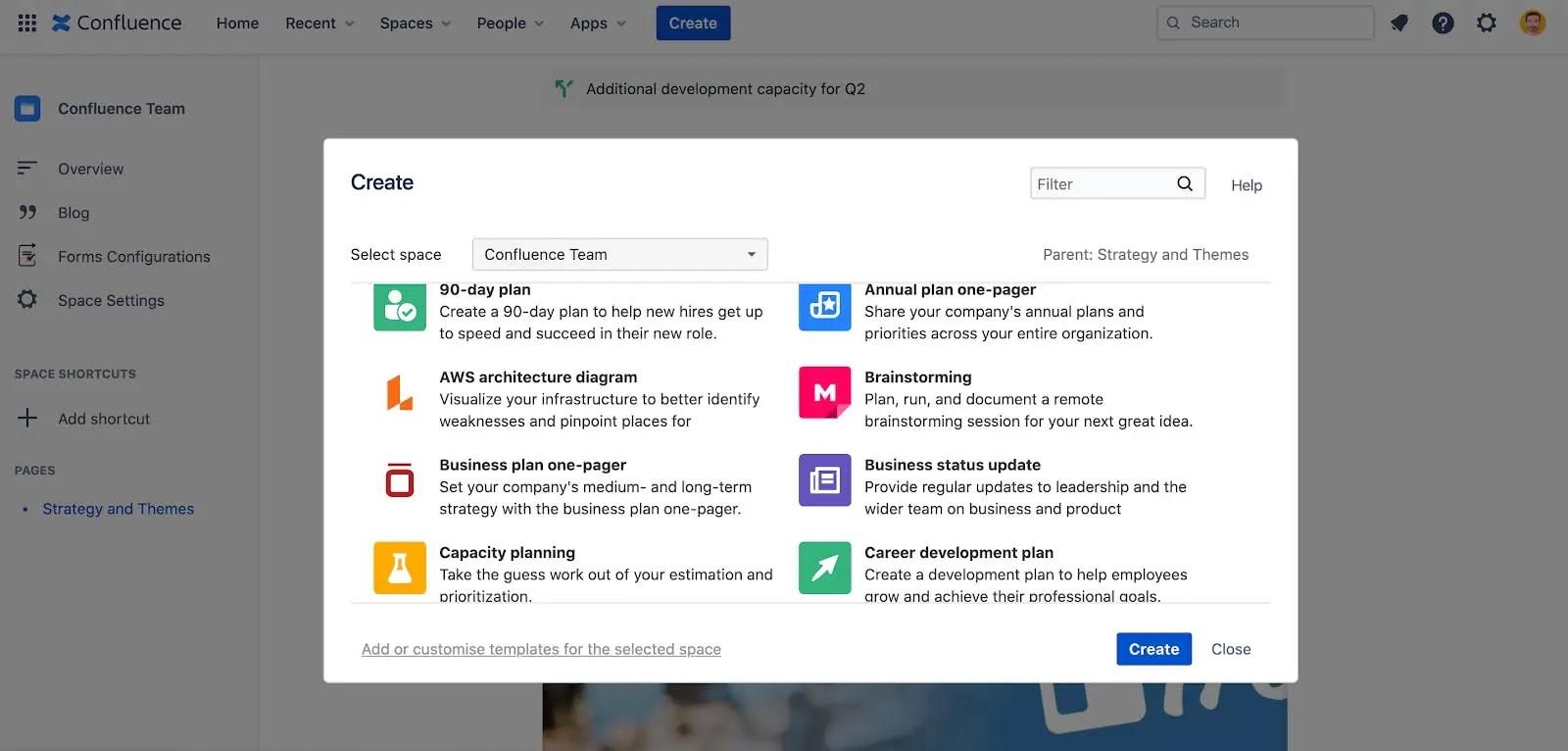Click the magnifier icon in the Filter box

pyautogui.click(x=1185, y=183)
